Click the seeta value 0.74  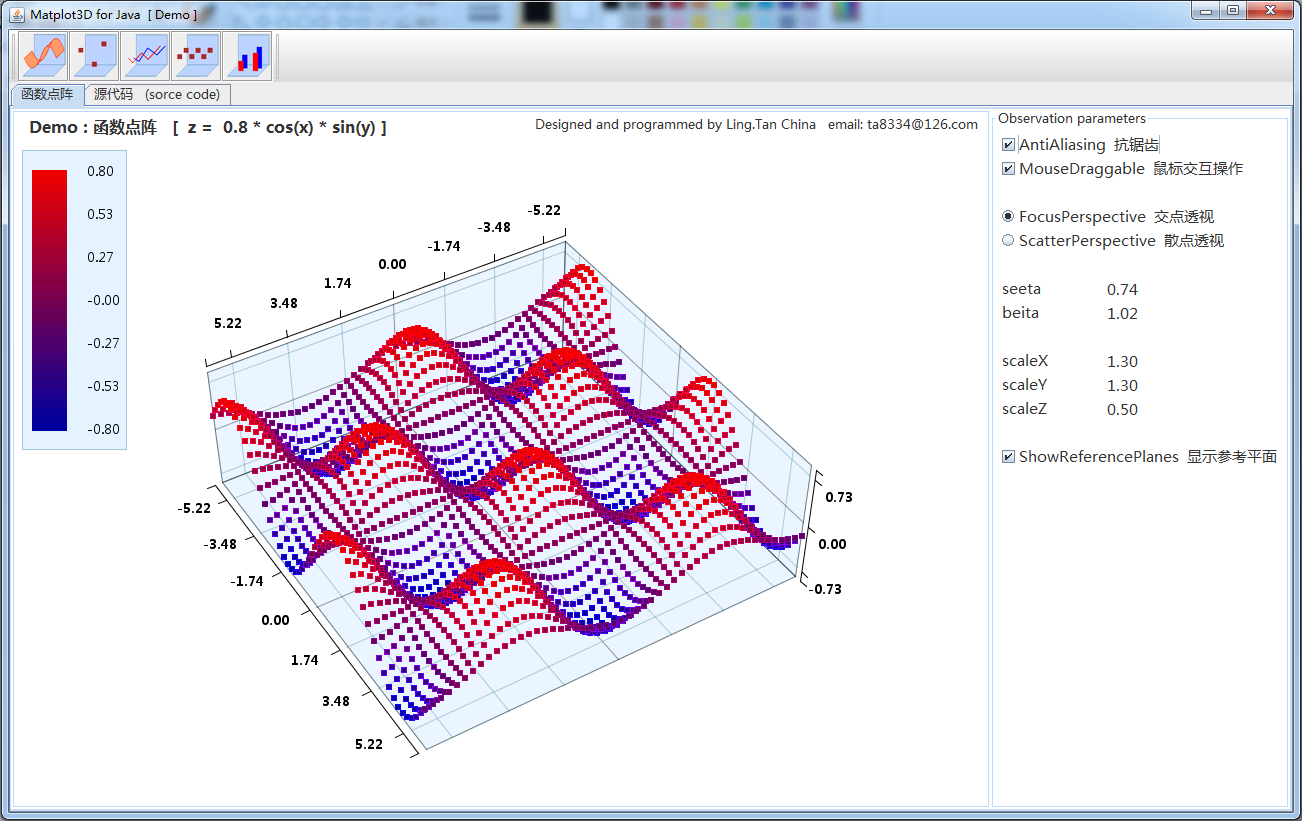coord(1122,290)
